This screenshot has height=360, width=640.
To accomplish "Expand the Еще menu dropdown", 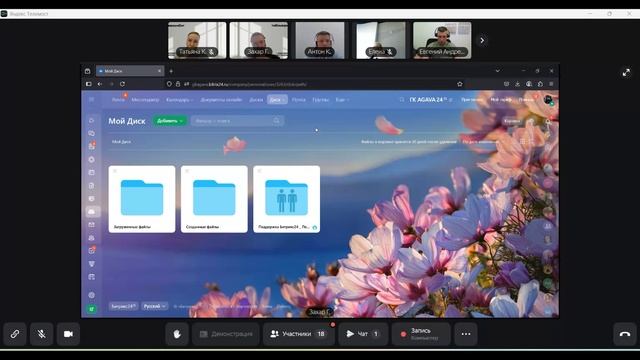I will tap(342, 100).
